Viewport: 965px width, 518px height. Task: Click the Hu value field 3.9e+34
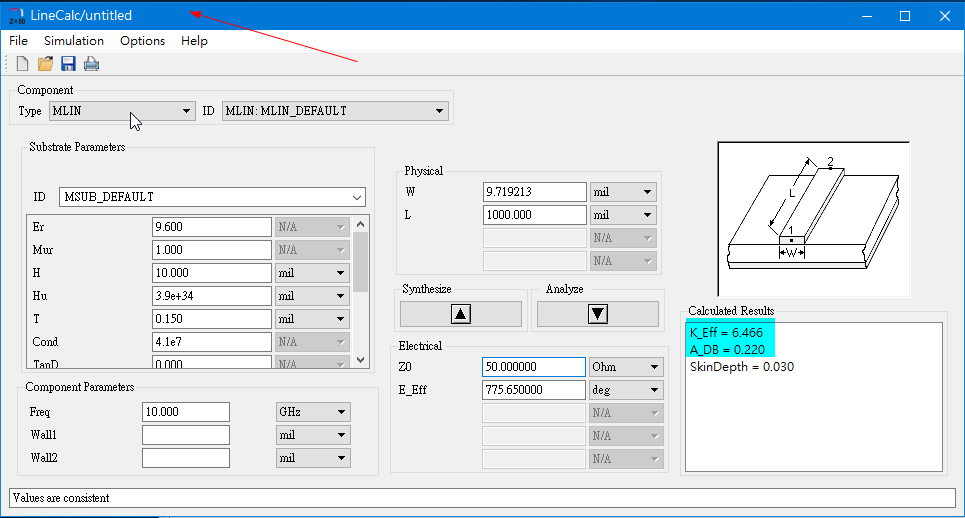click(x=212, y=296)
